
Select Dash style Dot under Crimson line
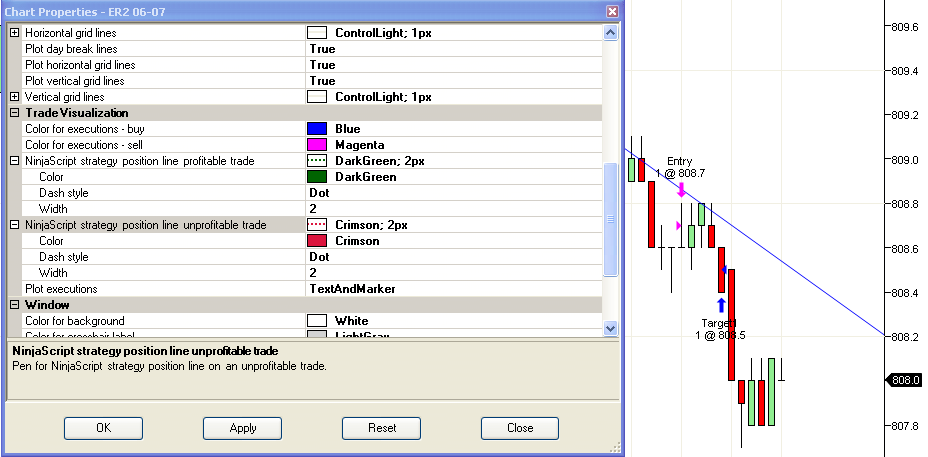[320, 257]
